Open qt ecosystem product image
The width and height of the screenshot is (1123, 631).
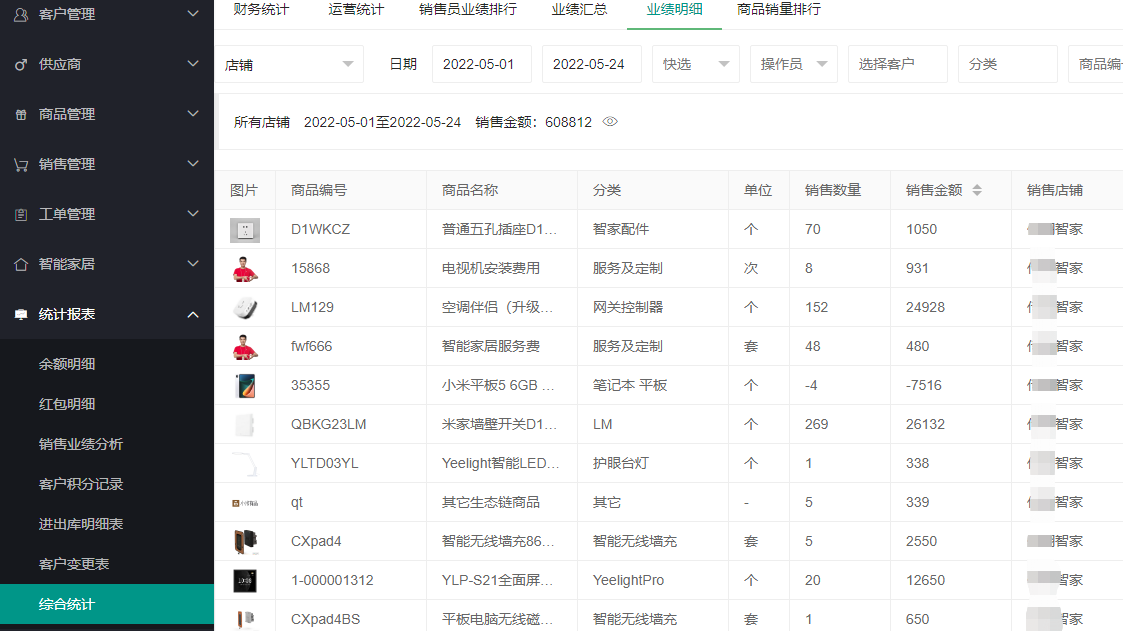245,503
